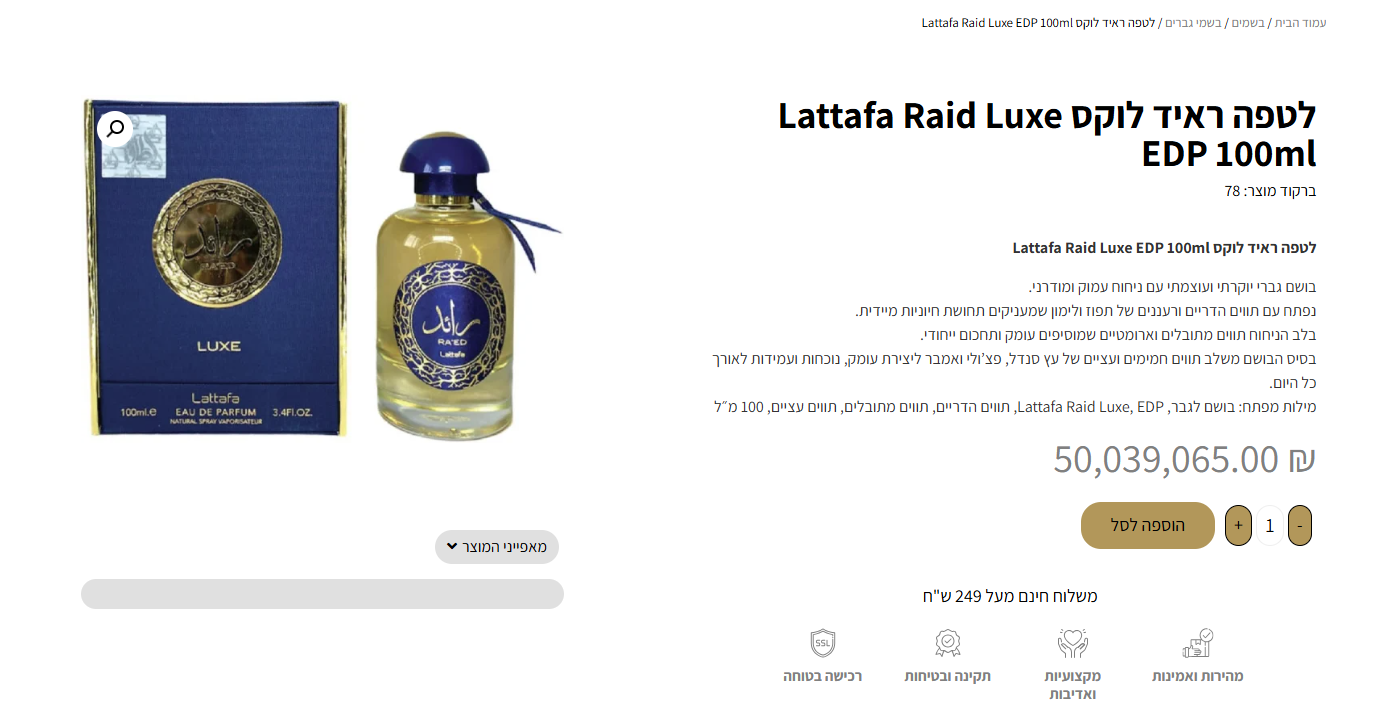Click the רכישה בטוחה label
1389x714 pixels.
(x=822, y=676)
